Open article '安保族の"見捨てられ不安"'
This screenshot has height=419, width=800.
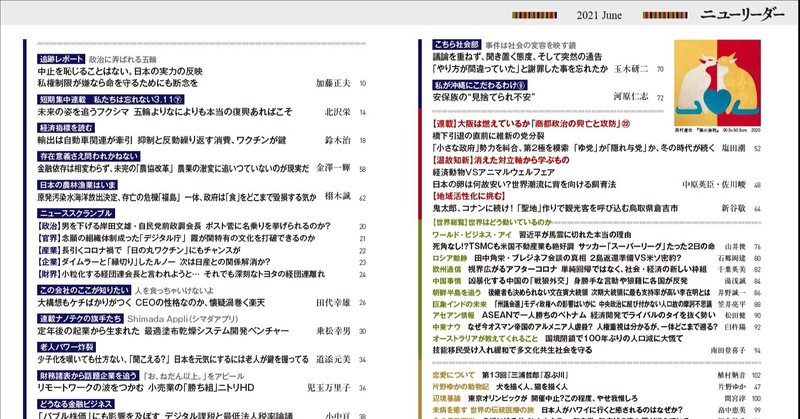tap(484, 96)
